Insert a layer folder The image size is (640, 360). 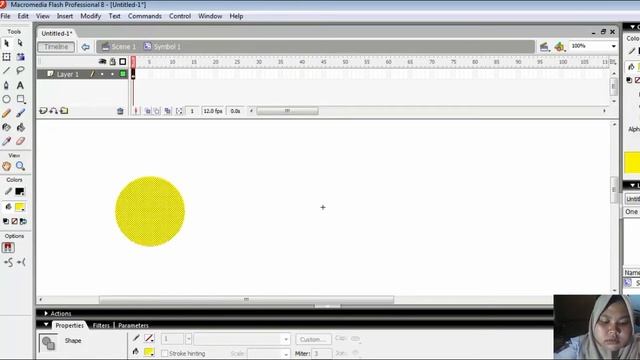point(64,111)
